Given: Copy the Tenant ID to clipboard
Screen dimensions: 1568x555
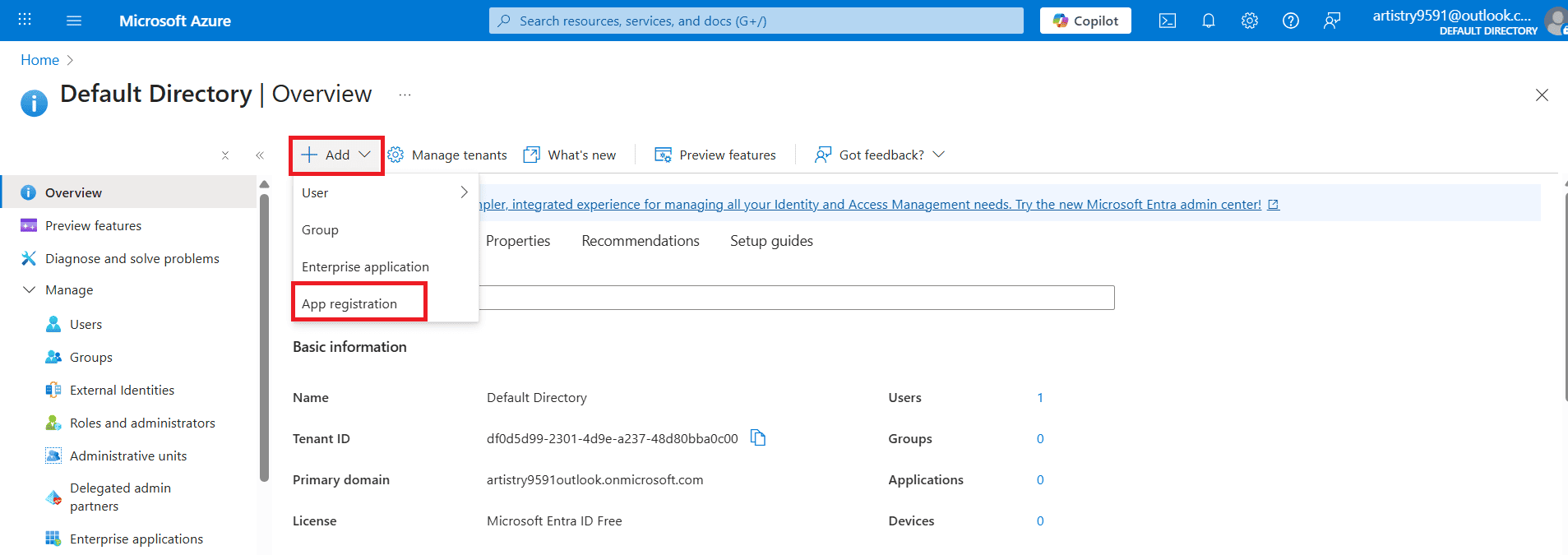Looking at the screenshot, I should pos(758,438).
